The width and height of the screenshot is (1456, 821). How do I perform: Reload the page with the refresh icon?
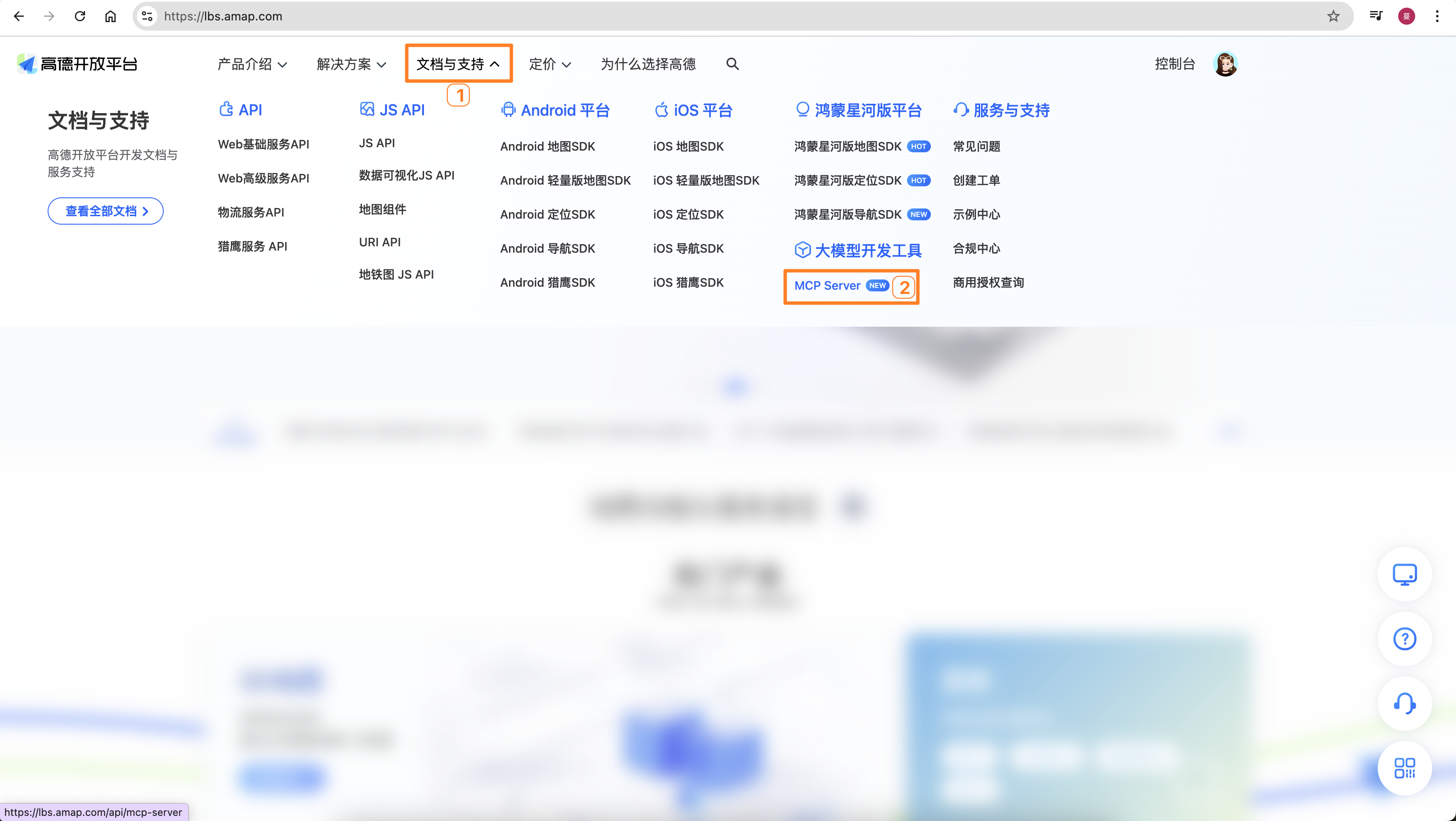80,17
